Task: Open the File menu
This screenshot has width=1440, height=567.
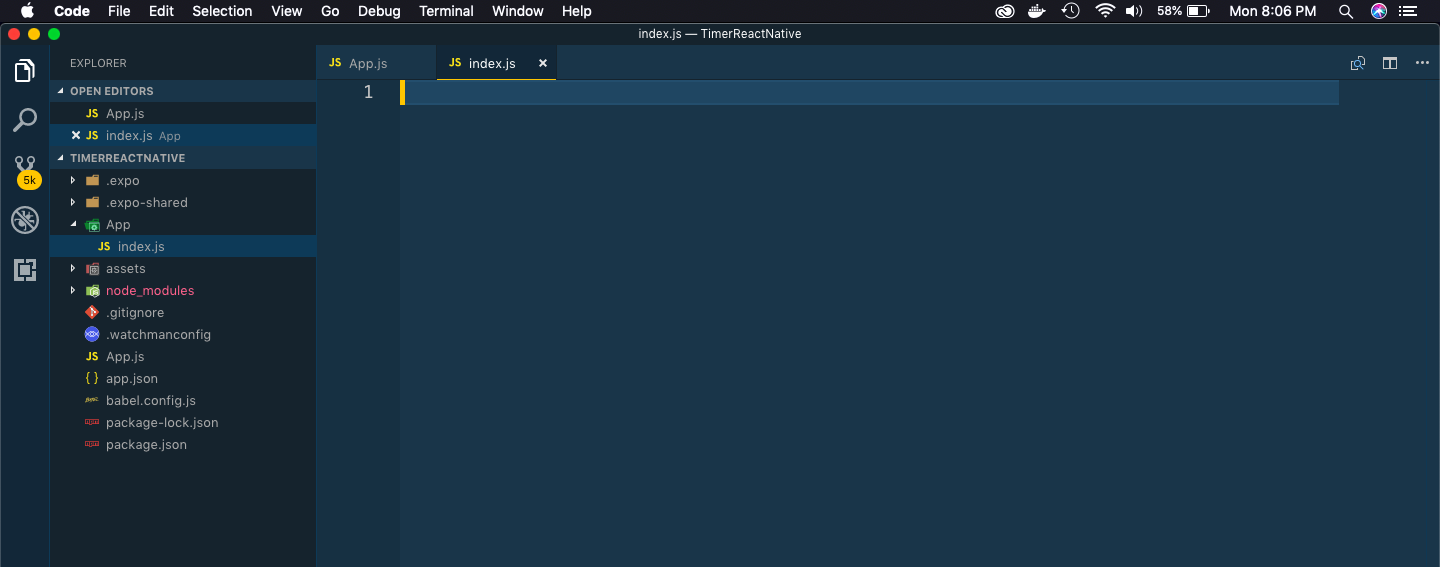Action: point(119,11)
